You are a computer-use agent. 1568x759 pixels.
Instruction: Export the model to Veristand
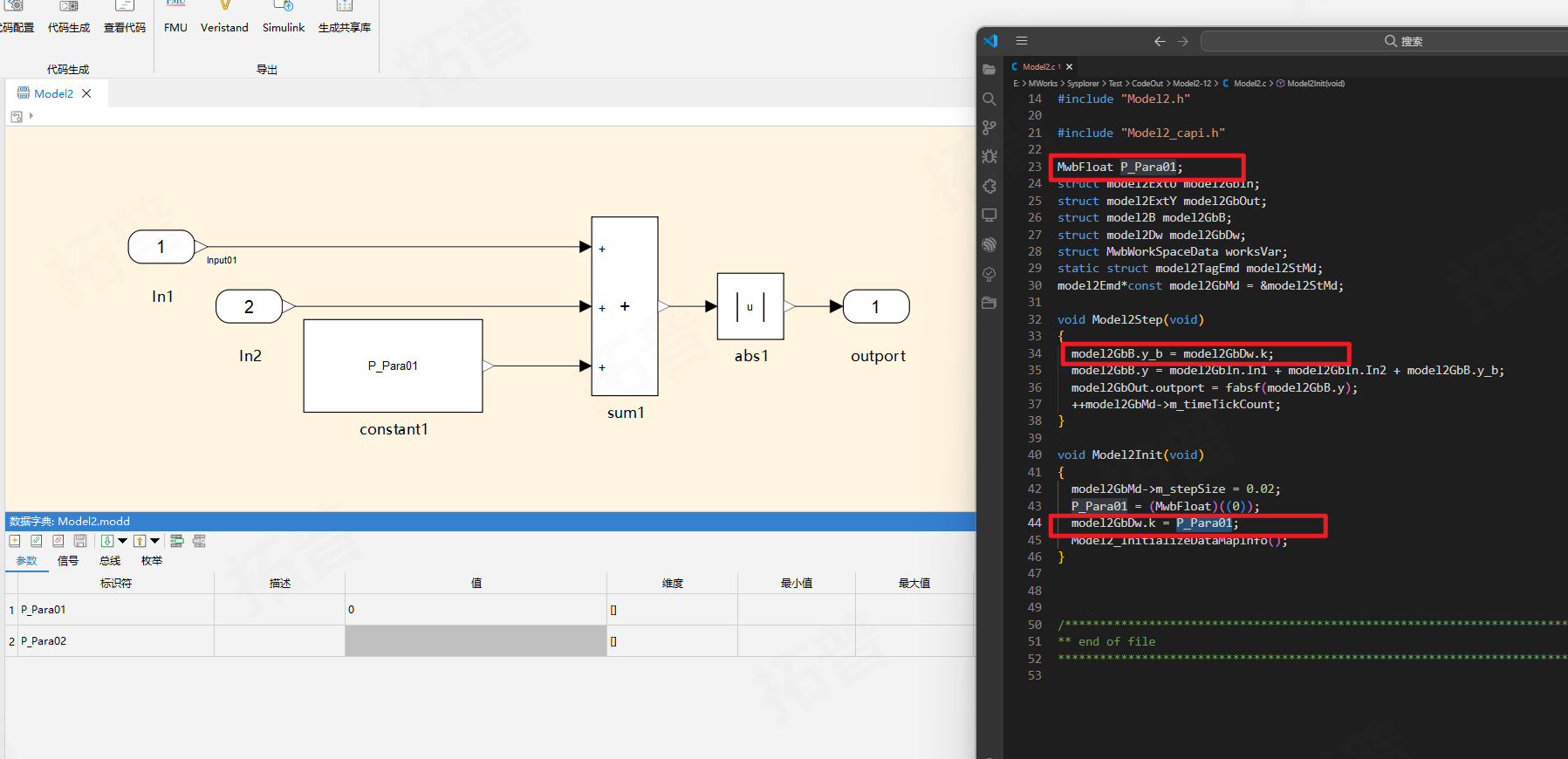224,17
